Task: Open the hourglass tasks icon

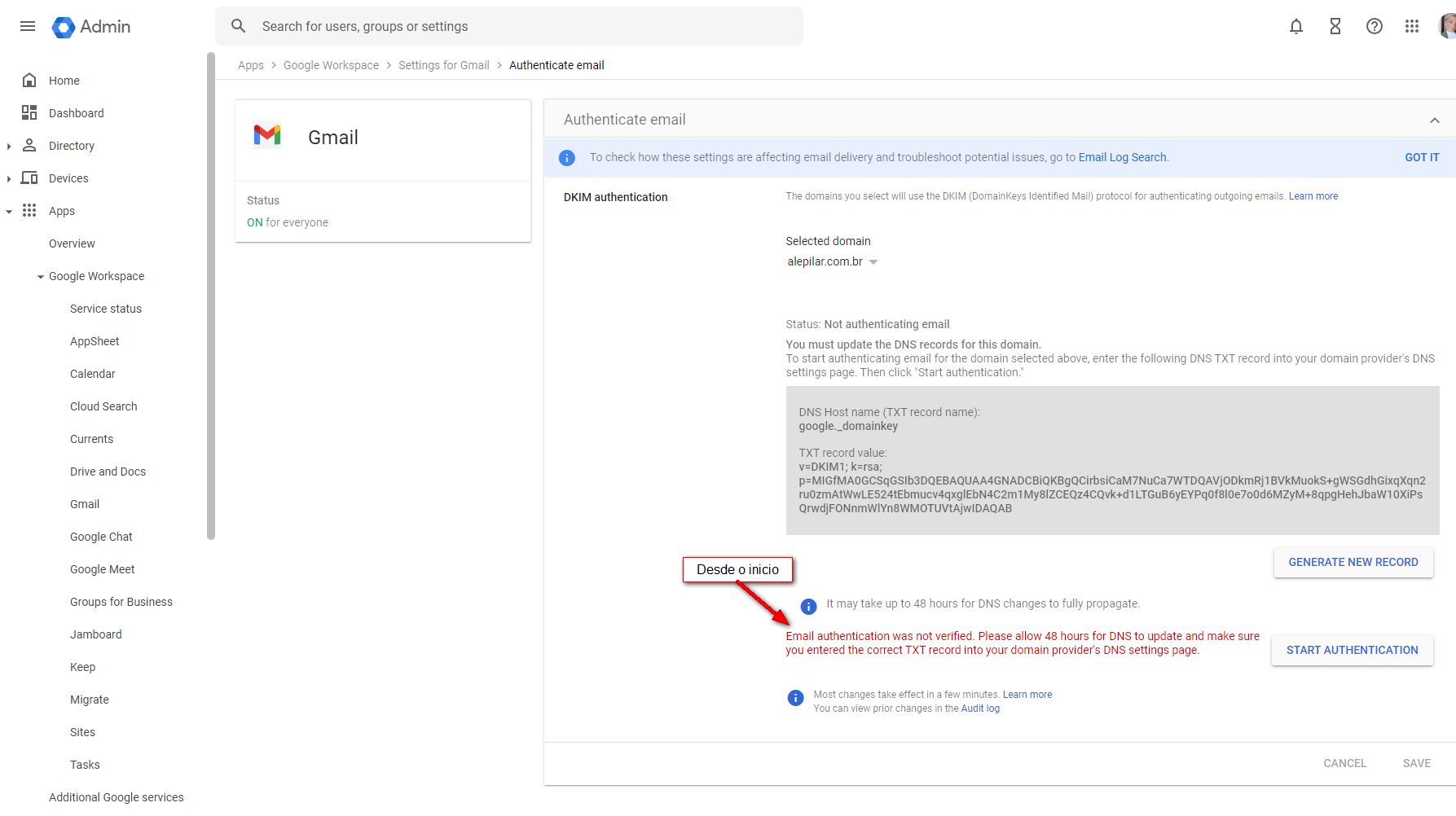Action: 1335,26
